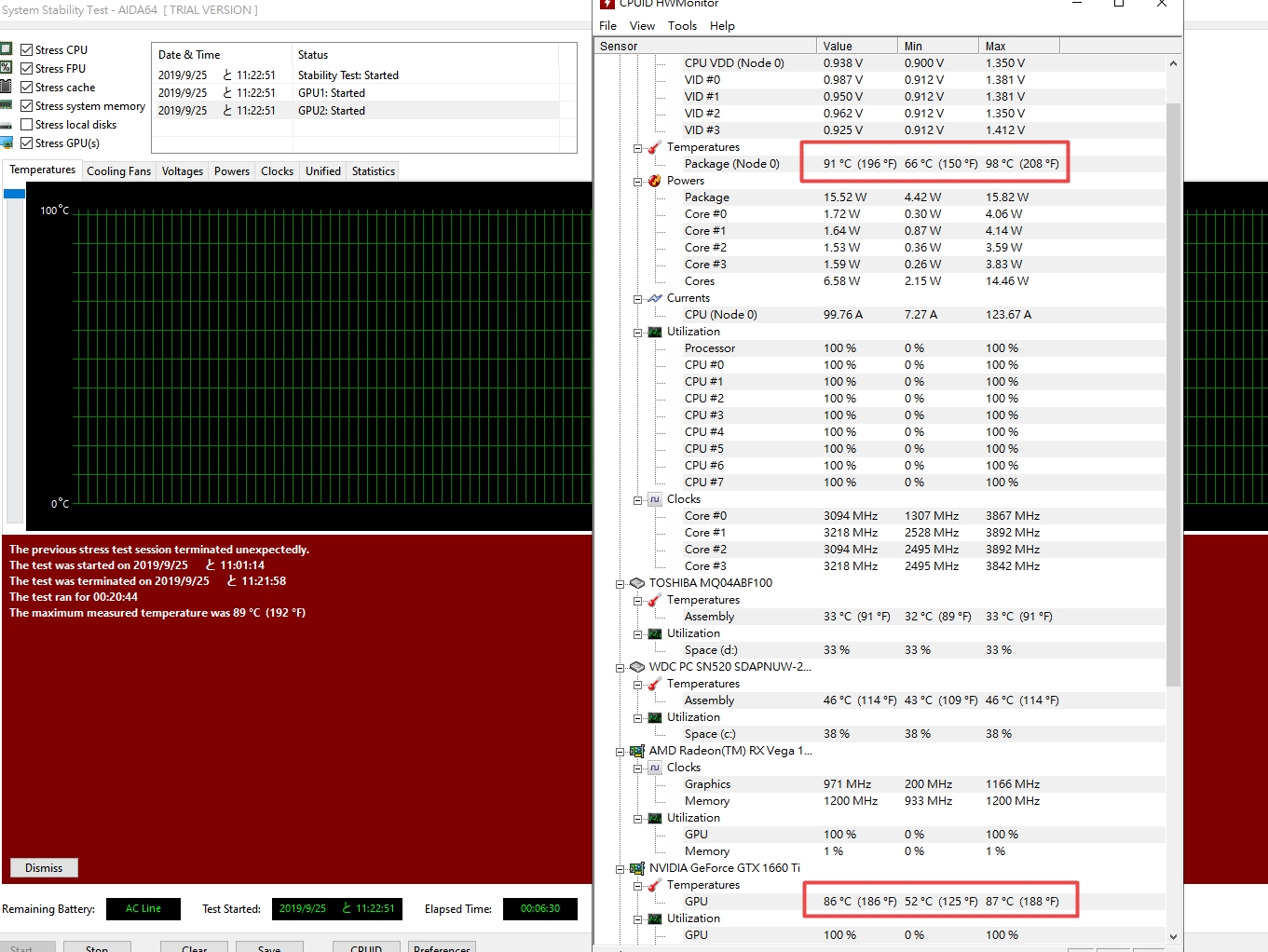Click the AMD Radeon RX Vega graphics card icon
This screenshot has height=952, width=1268.
637,751
